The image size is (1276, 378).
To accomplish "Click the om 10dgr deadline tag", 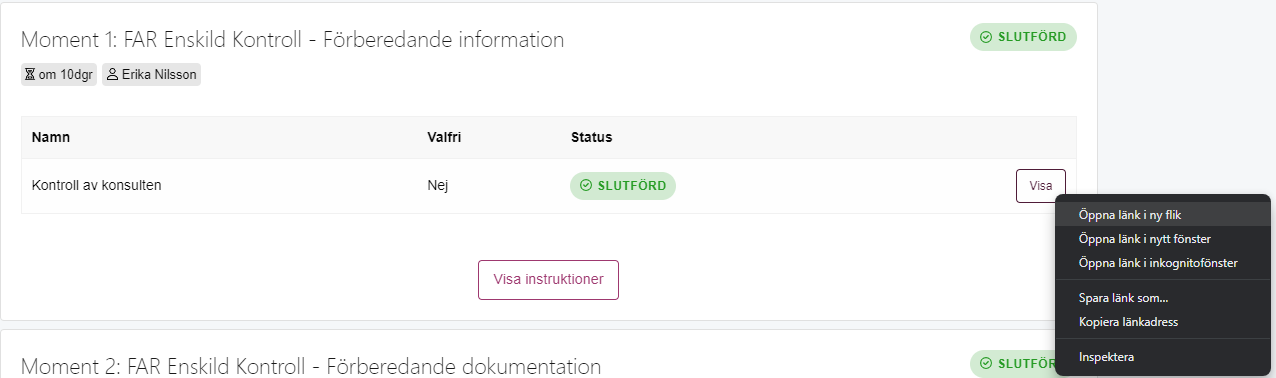I will [59, 75].
